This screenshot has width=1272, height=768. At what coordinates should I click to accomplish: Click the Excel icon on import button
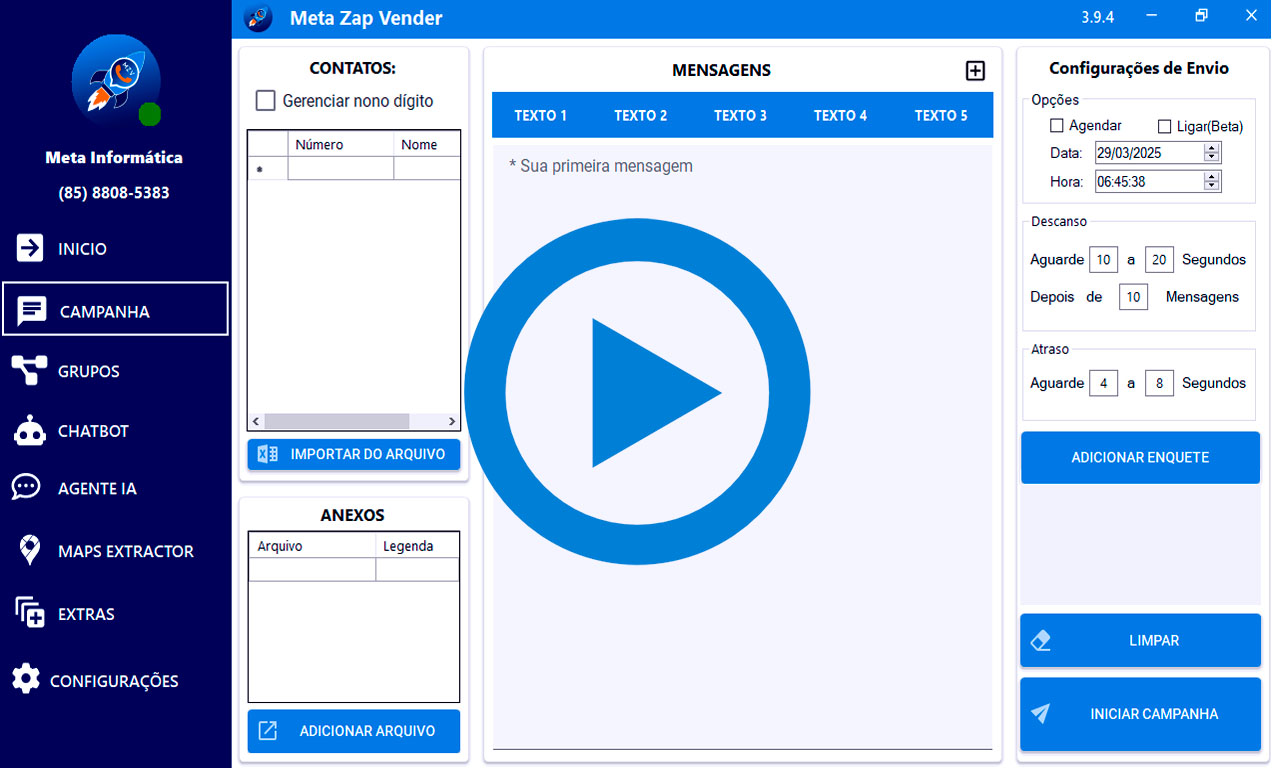pyautogui.click(x=268, y=454)
